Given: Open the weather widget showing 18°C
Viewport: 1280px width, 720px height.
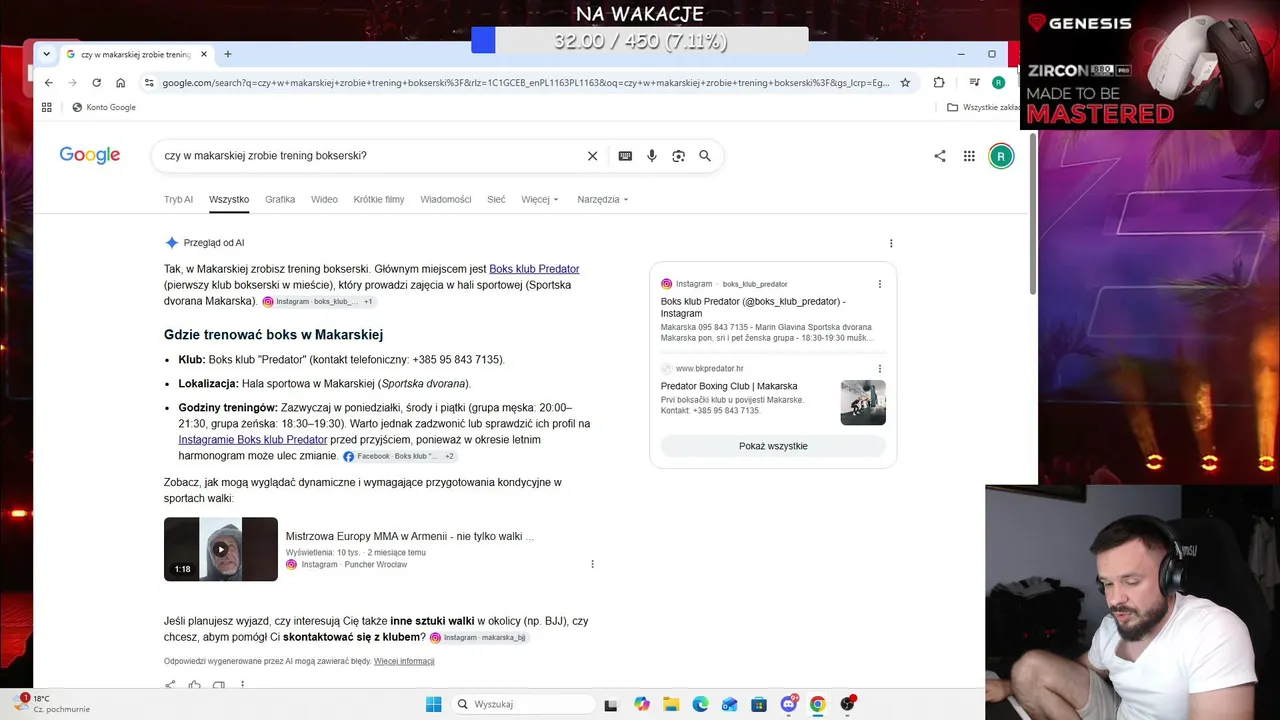Looking at the screenshot, I should point(52,704).
